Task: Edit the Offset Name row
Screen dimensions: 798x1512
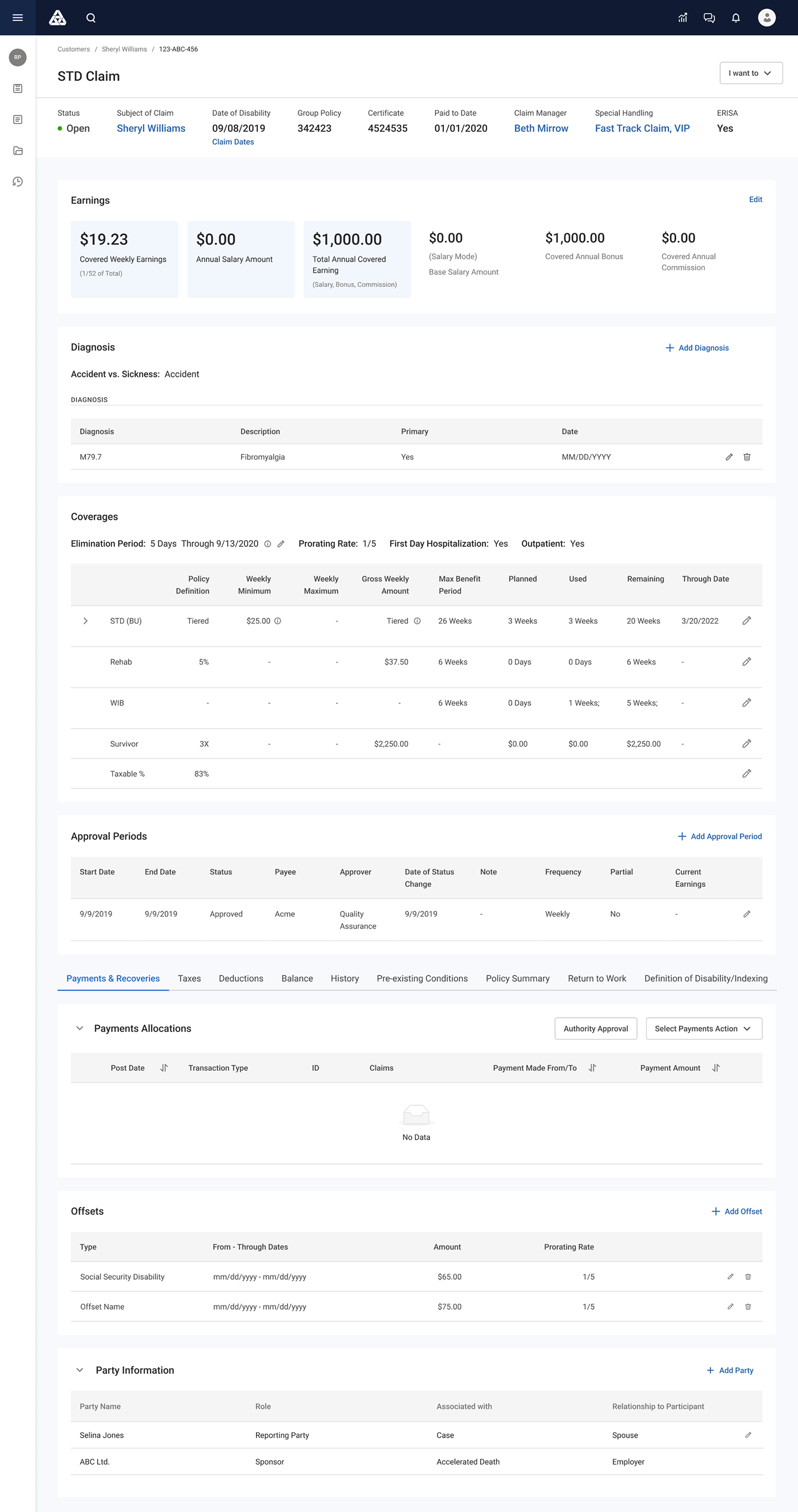Action: [730, 1306]
